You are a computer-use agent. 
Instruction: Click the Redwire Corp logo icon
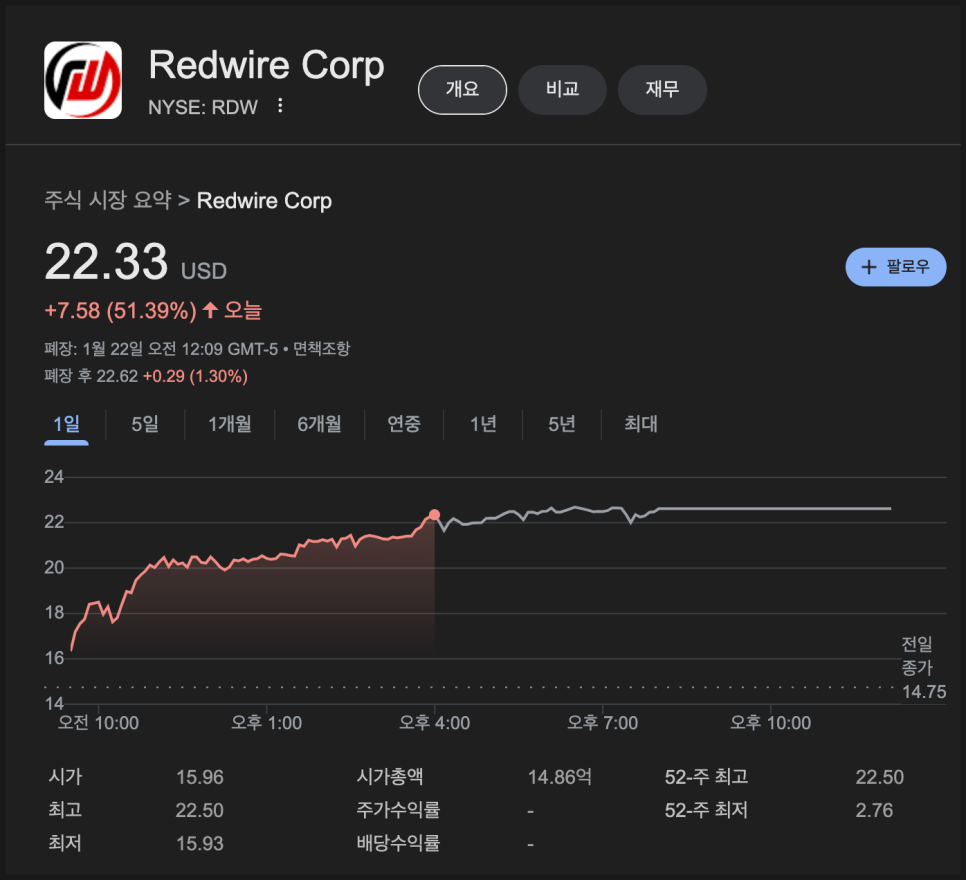[x=83, y=80]
